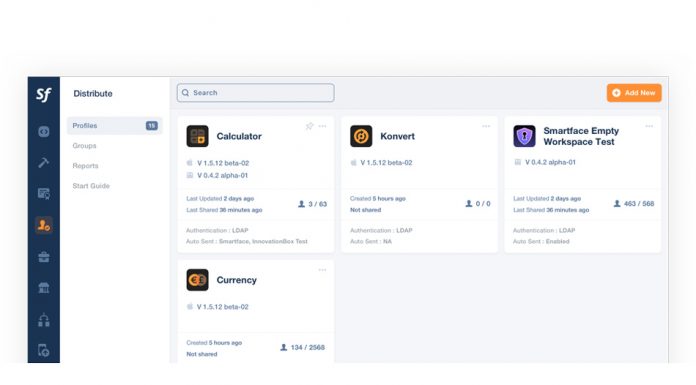Open the certificate screen sidebar icon
The height and width of the screenshot is (385, 696).
(x=44, y=194)
